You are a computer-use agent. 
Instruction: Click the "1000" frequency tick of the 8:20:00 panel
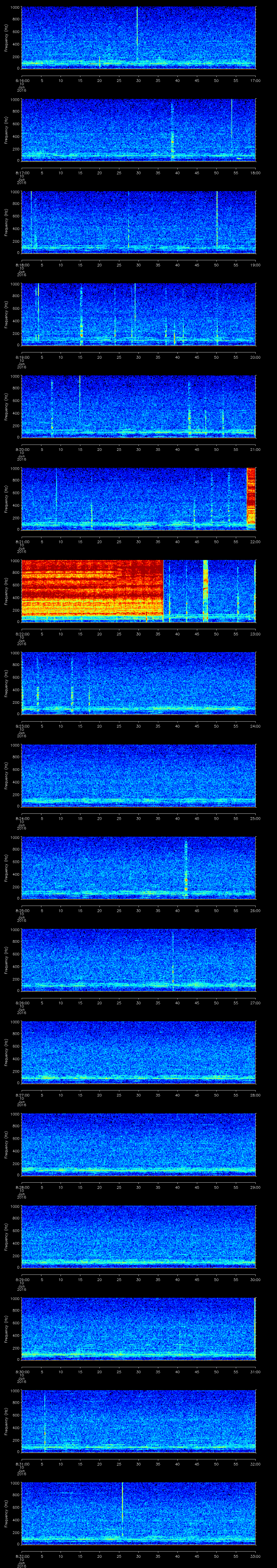(15, 377)
